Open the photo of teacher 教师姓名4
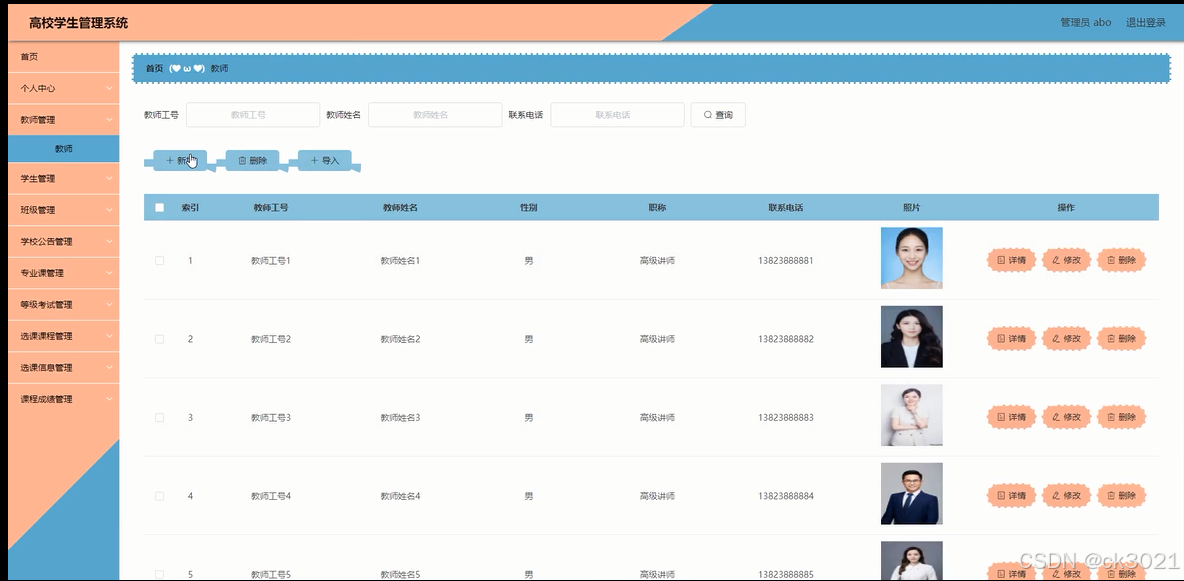This screenshot has height=581, width=1184. 911,493
